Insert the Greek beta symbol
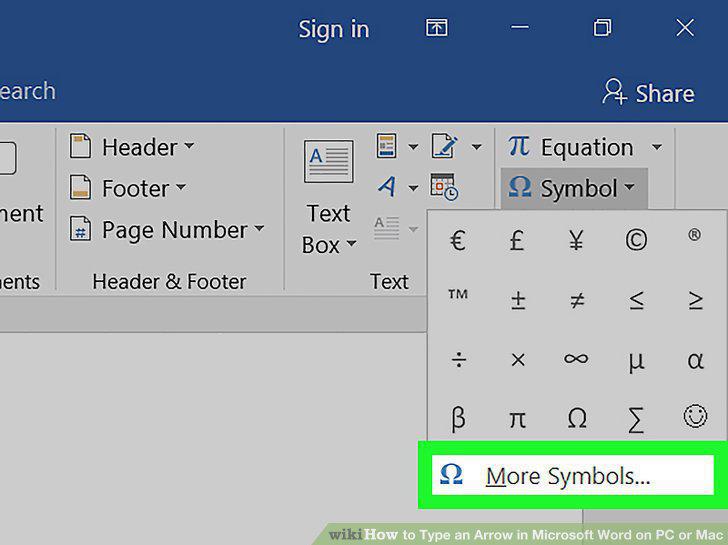The image size is (728, 545). pos(458,417)
